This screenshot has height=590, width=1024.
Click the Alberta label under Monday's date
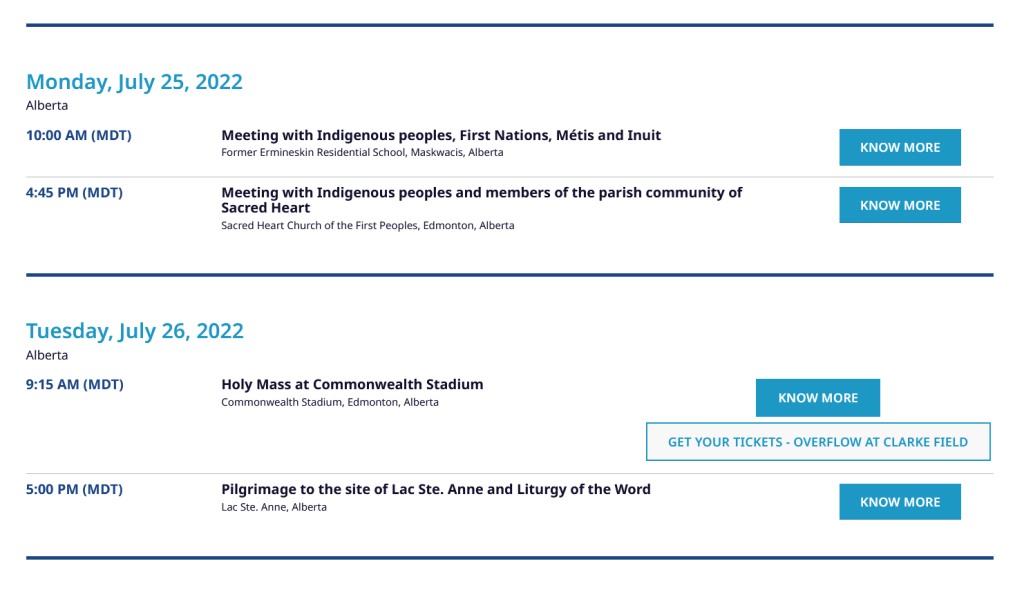click(47, 105)
